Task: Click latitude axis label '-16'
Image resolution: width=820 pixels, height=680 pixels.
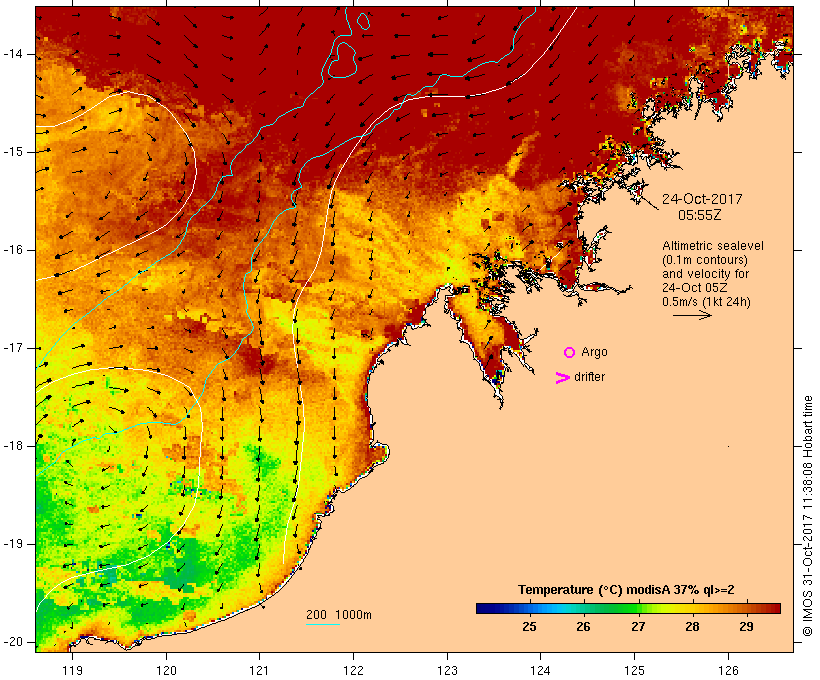Action: click(x=13, y=250)
